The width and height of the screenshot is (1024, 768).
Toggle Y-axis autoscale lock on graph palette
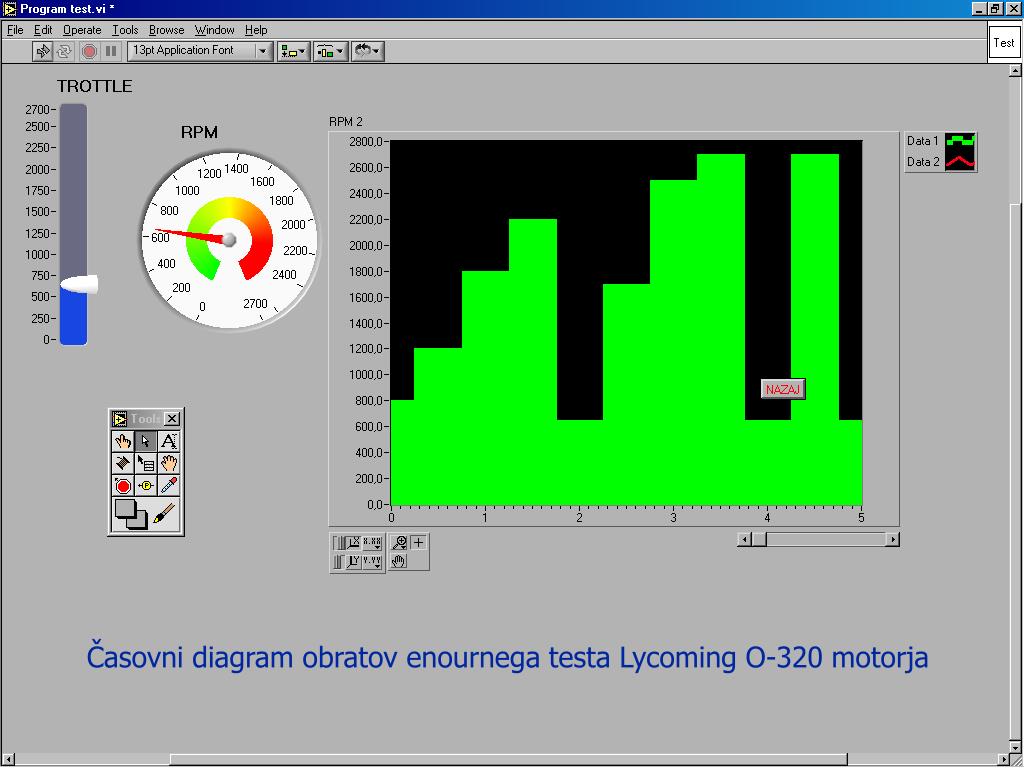[340, 561]
